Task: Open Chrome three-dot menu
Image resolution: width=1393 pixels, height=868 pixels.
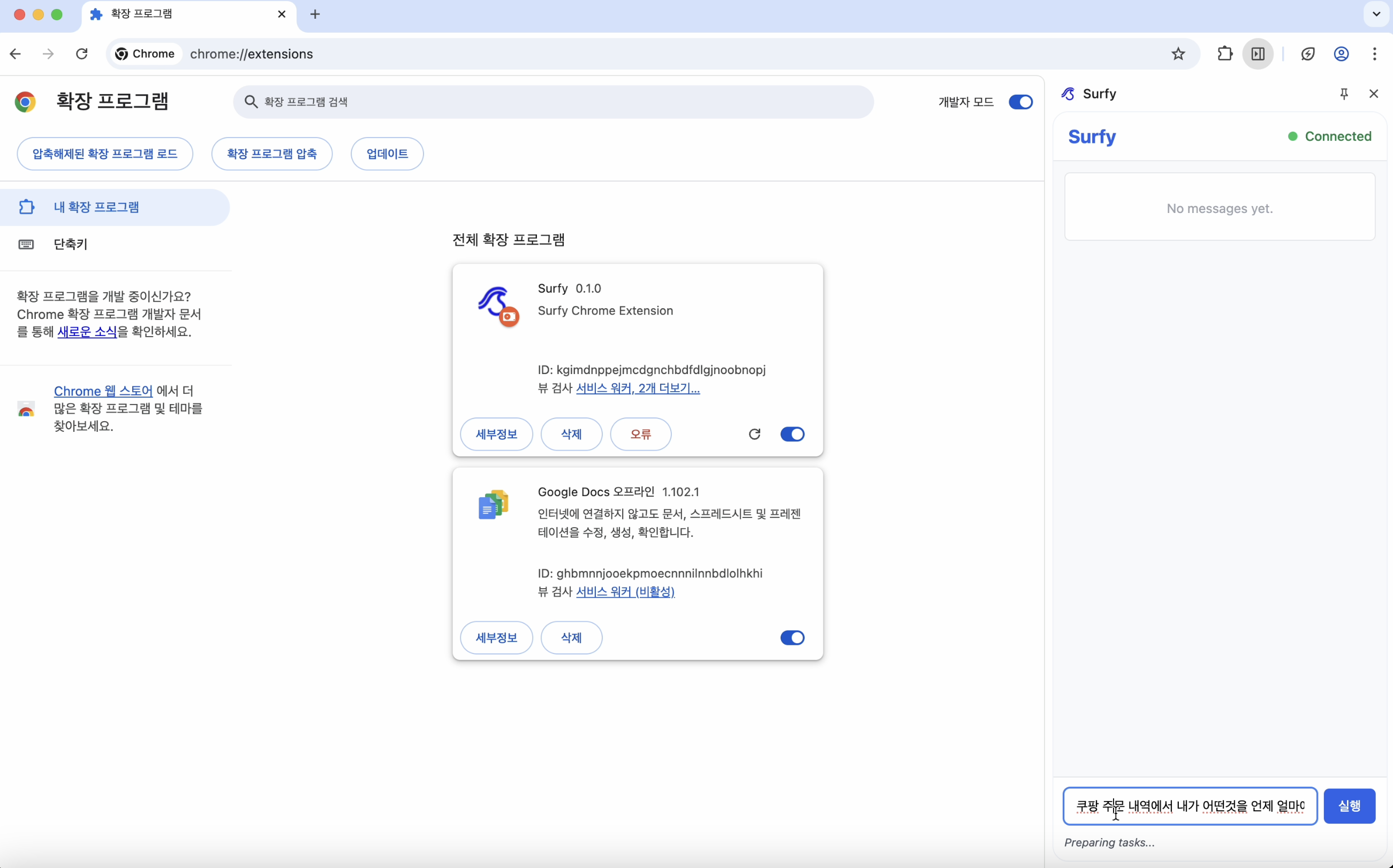Action: [1375, 54]
